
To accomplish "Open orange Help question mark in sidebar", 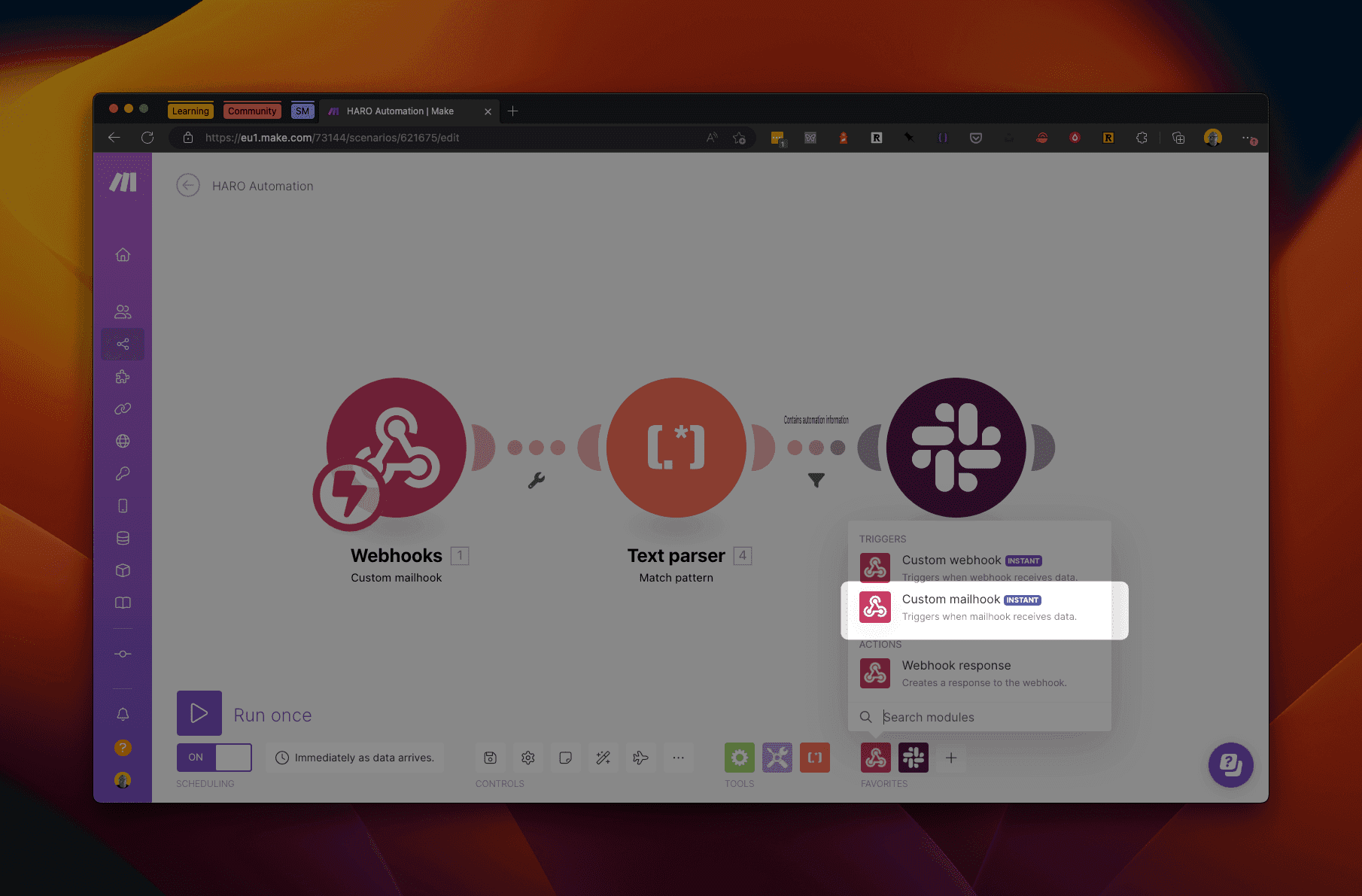I will click(x=123, y=747).
